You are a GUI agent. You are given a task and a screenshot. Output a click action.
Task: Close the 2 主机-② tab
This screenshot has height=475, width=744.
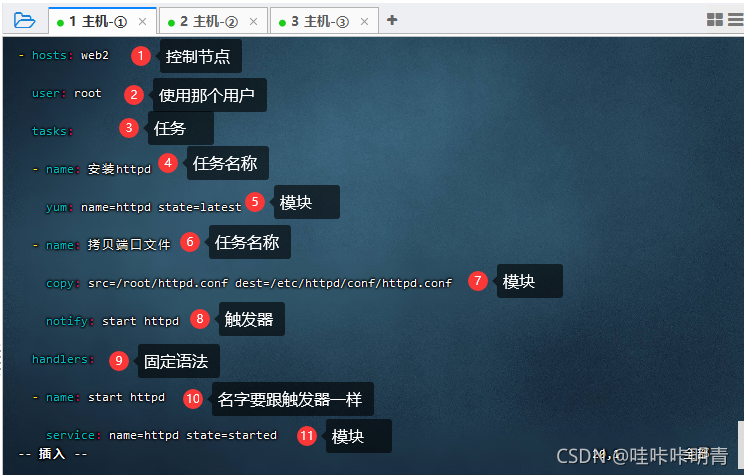(253, 22)
